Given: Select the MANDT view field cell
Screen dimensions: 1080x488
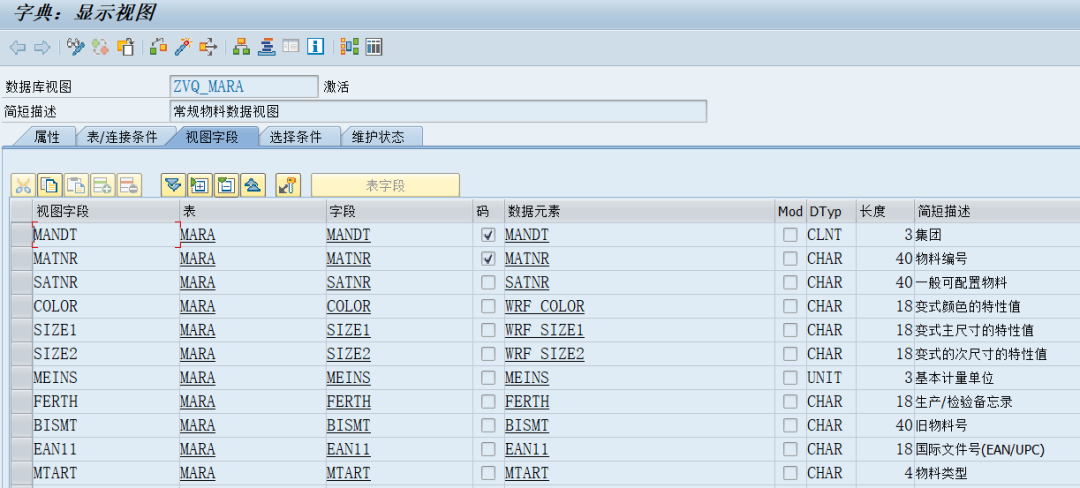Looking at the screenshot, I should click(107, 235).
